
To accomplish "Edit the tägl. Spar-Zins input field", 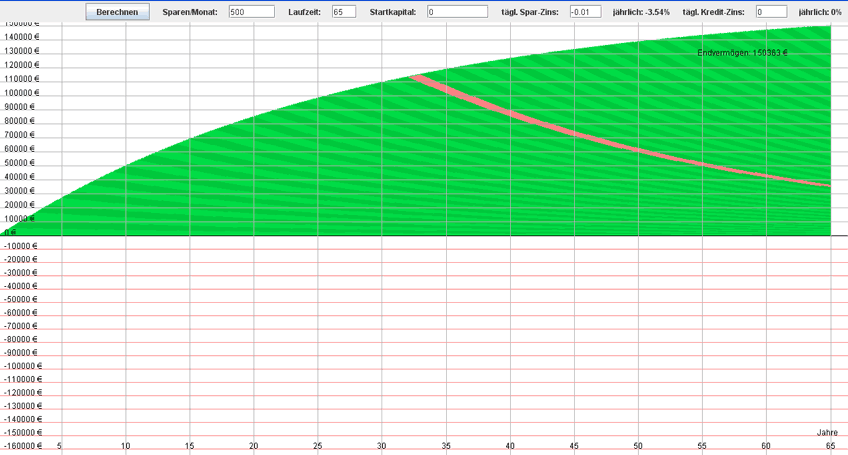I will tap(584, 12).
